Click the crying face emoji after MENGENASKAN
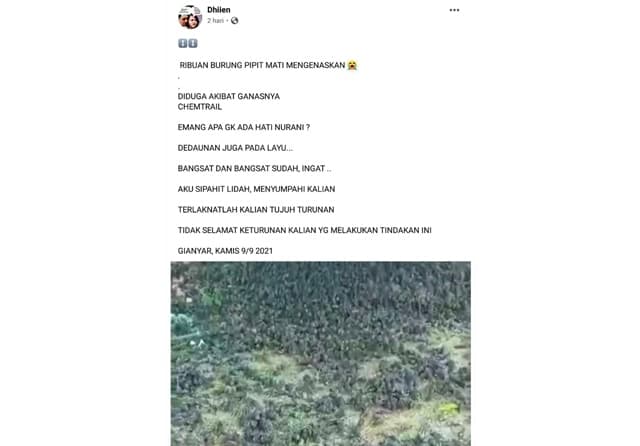 352,65
